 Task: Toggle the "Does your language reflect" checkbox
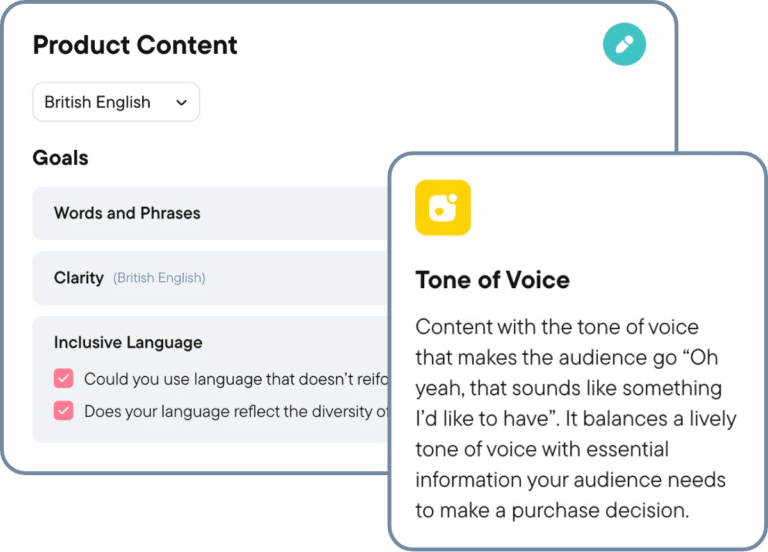tap(63, 411)
